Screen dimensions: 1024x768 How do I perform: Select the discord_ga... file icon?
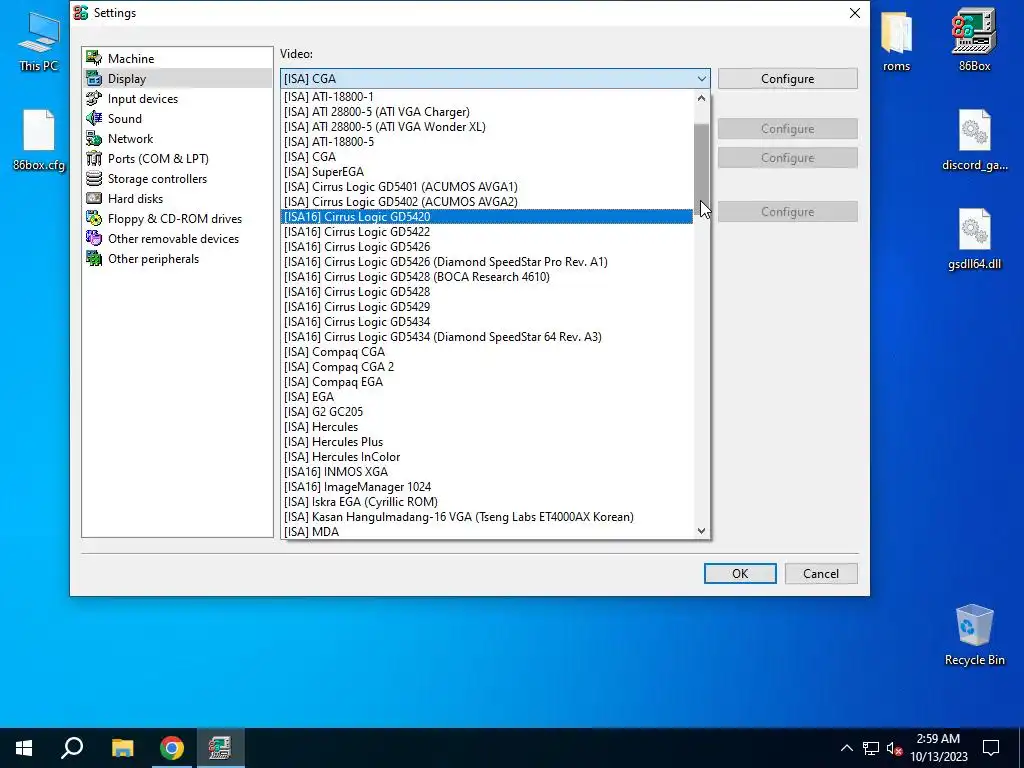(974, 140)
